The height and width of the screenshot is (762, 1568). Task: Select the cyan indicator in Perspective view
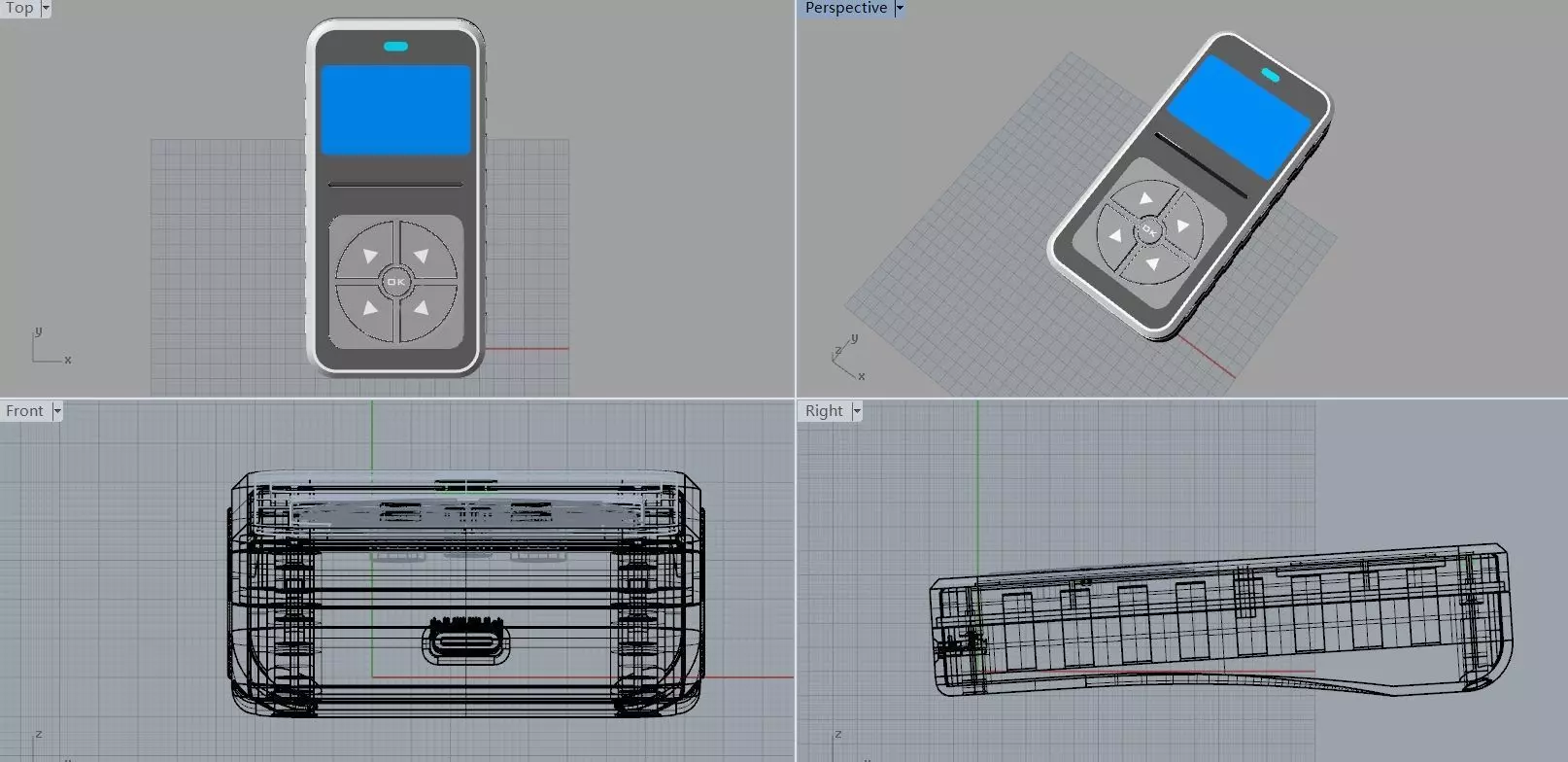[x=1271, y=75]
